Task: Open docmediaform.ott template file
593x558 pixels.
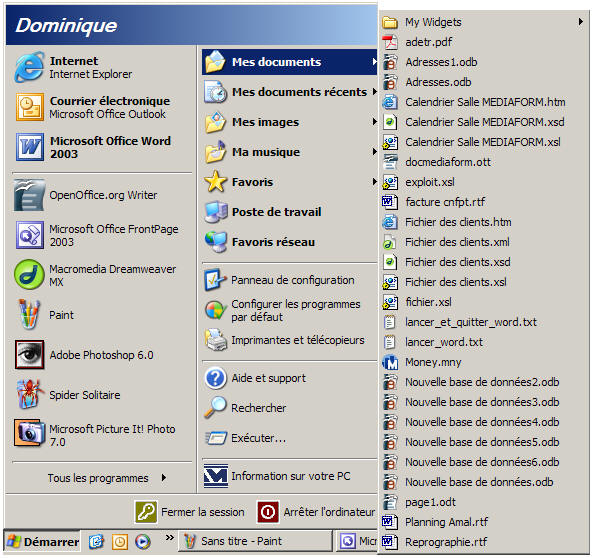Action: [483, 162]
